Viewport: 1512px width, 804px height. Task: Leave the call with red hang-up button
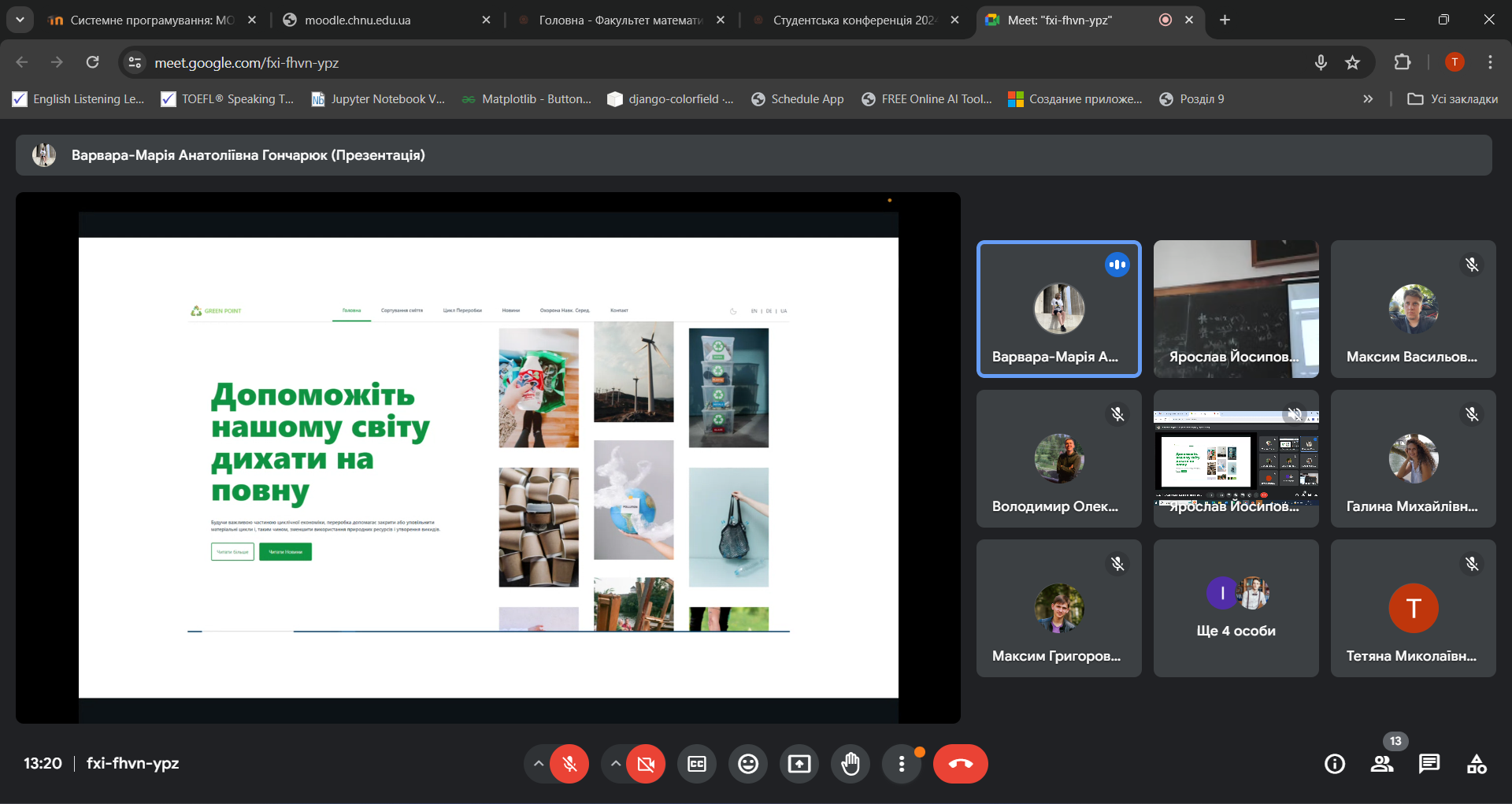click(x=961, y=764)
